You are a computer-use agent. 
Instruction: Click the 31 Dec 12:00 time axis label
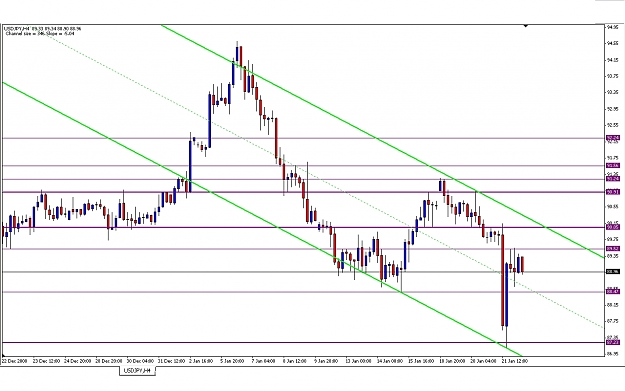pos(171,361)
